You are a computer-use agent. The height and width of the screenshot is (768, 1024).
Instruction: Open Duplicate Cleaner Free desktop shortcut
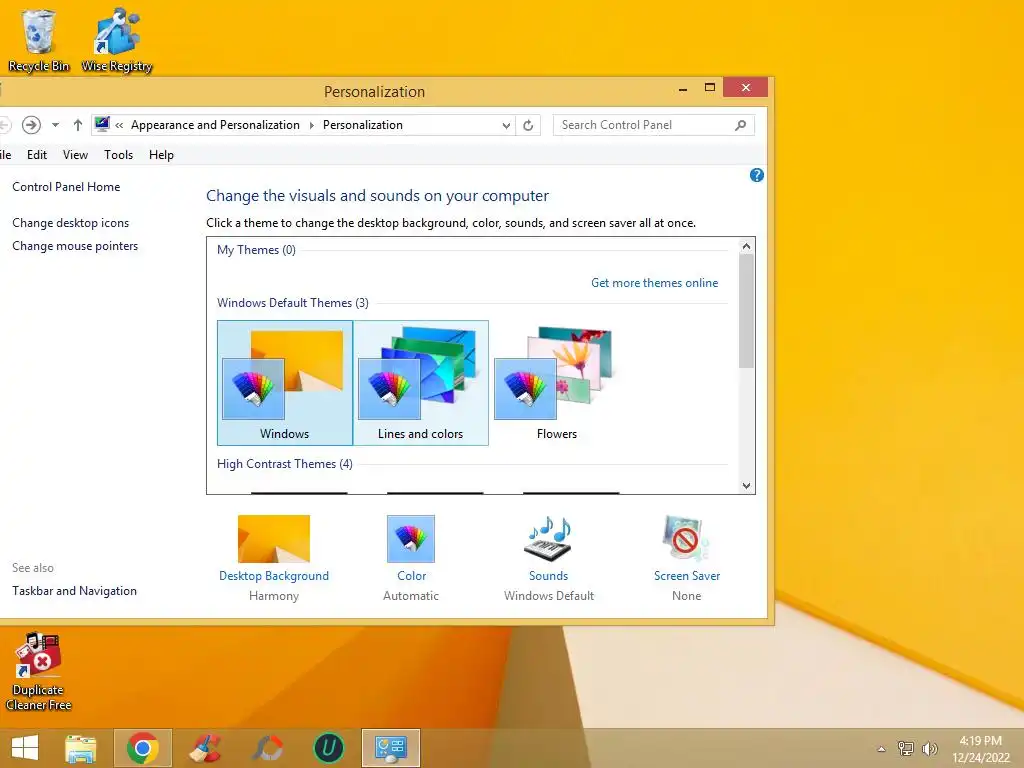tap(39, 671)
